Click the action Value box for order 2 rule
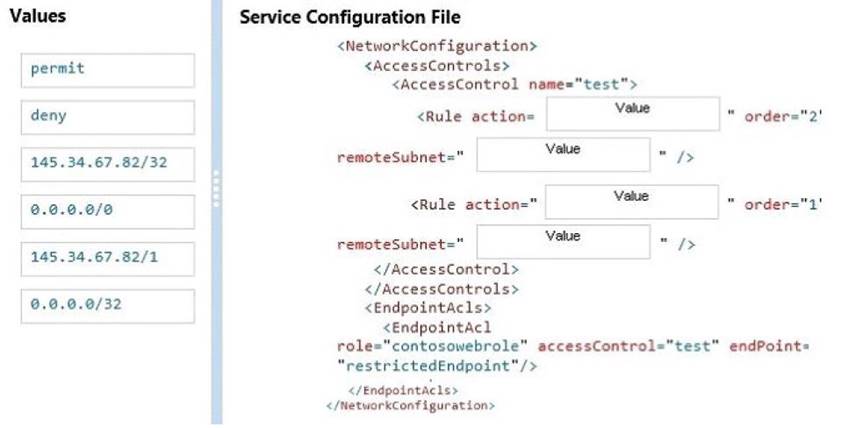The height and width of the screenshot is (428, 841). tap(632, 115)
